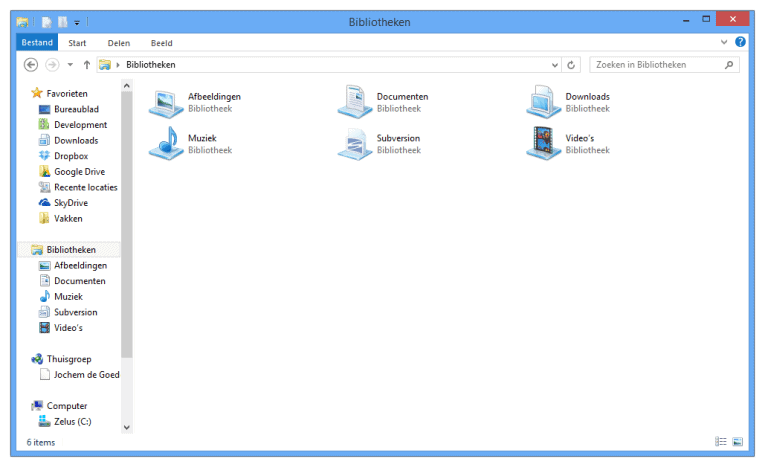Open the Downloads library icon in main pane

544,102
